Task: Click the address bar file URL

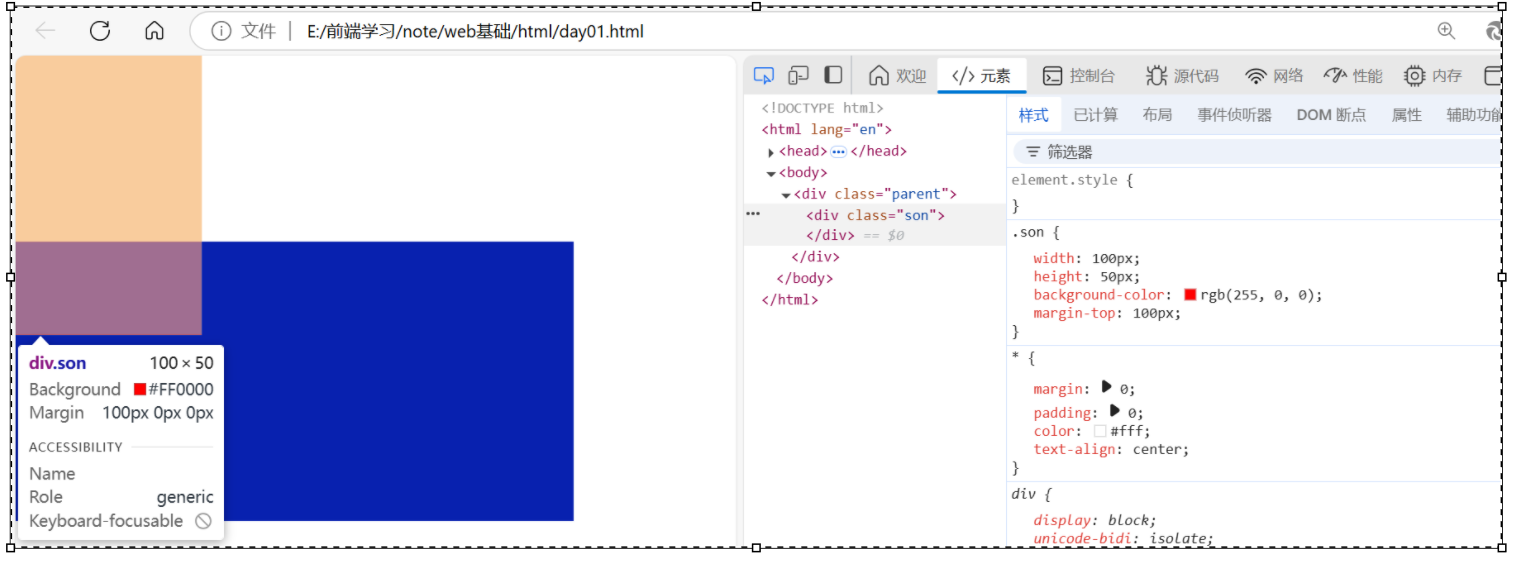Action: pyautogui.click(x=475, y=32)
